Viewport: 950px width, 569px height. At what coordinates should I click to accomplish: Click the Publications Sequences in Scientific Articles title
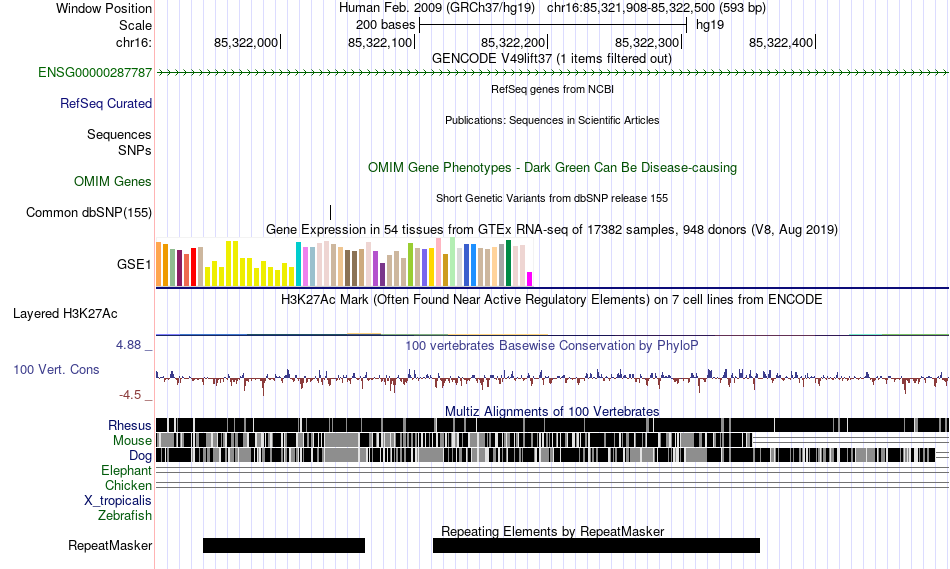[551, 120]
